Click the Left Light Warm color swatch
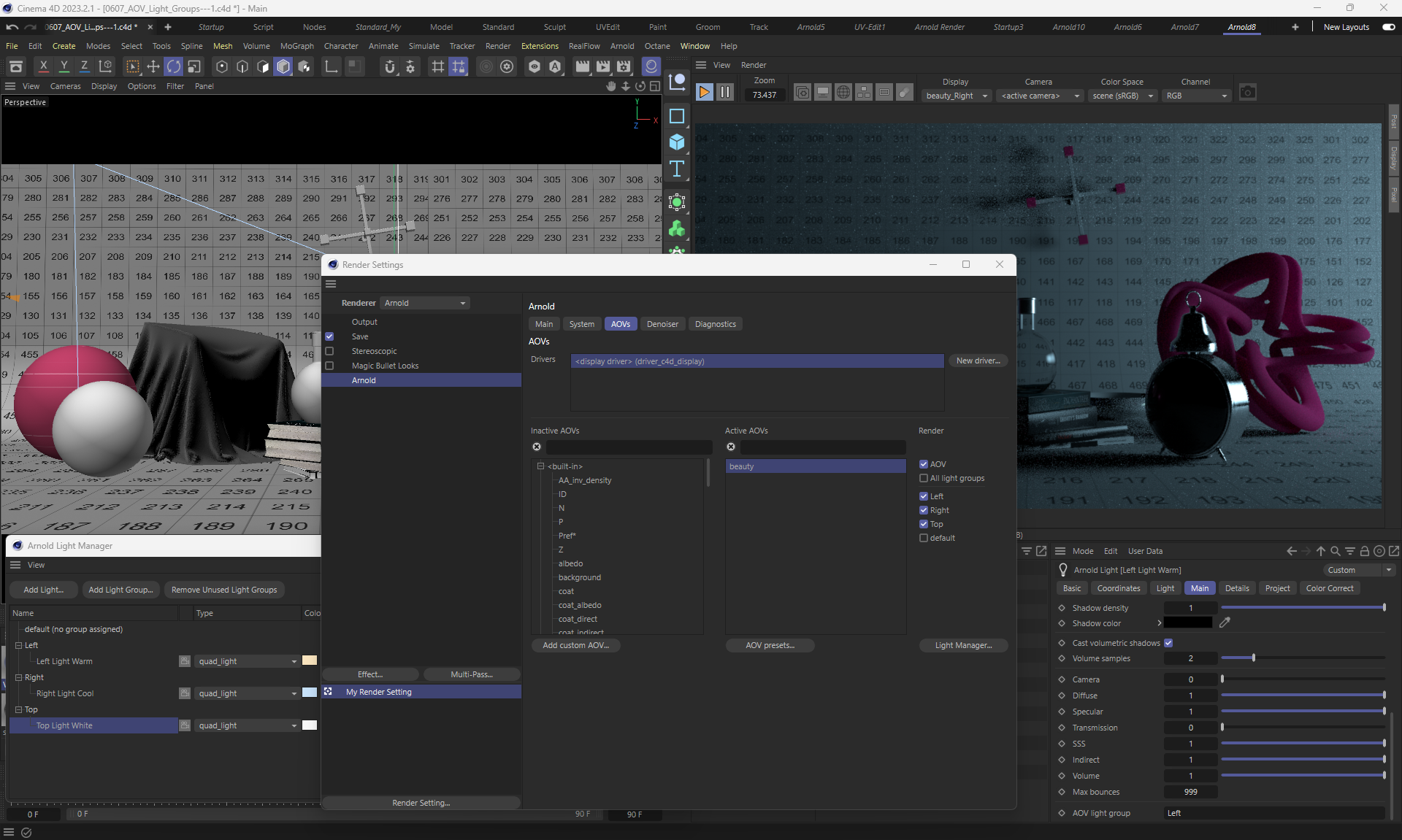The image size is (1402, 840). [310, 661]
